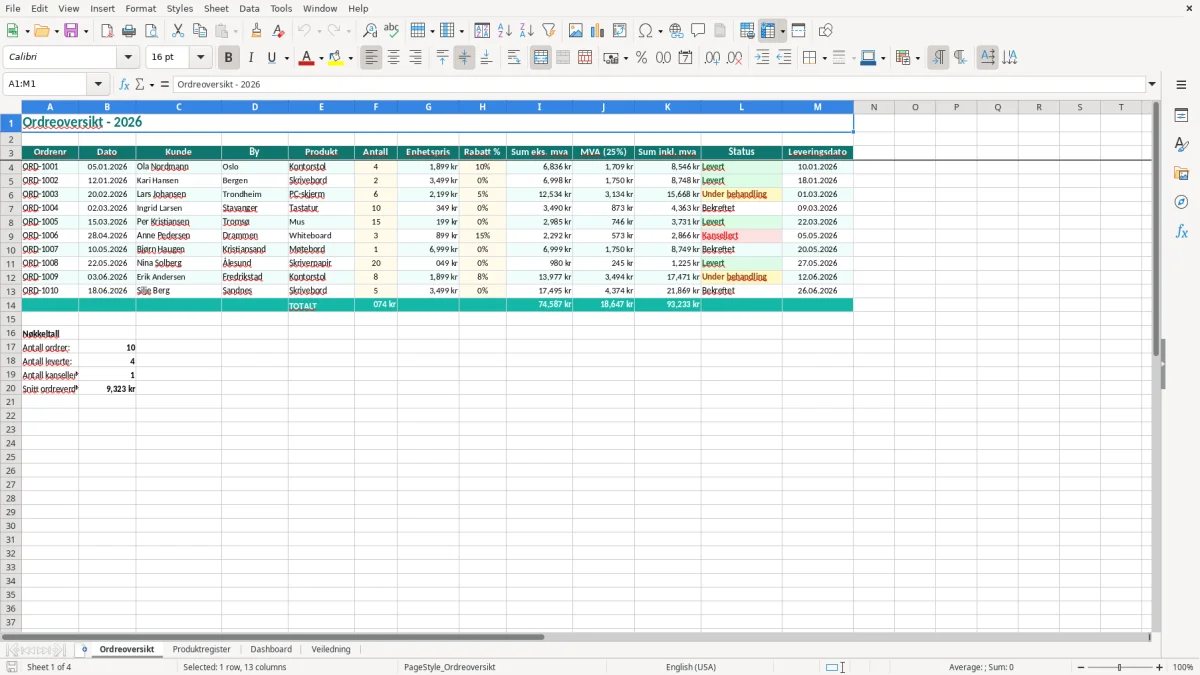Screen dimensions: 1200x675
Task: Click the Insert Image icon
Action: click(576, 31)
